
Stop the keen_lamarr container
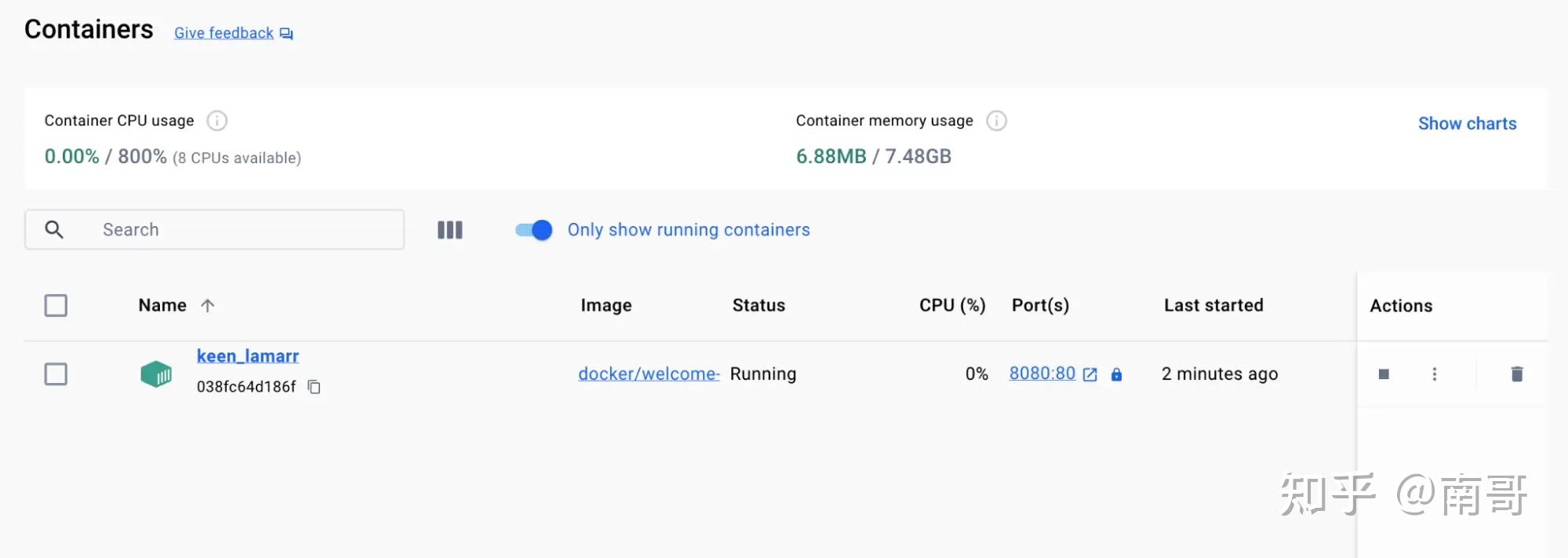pos(1384,374)
